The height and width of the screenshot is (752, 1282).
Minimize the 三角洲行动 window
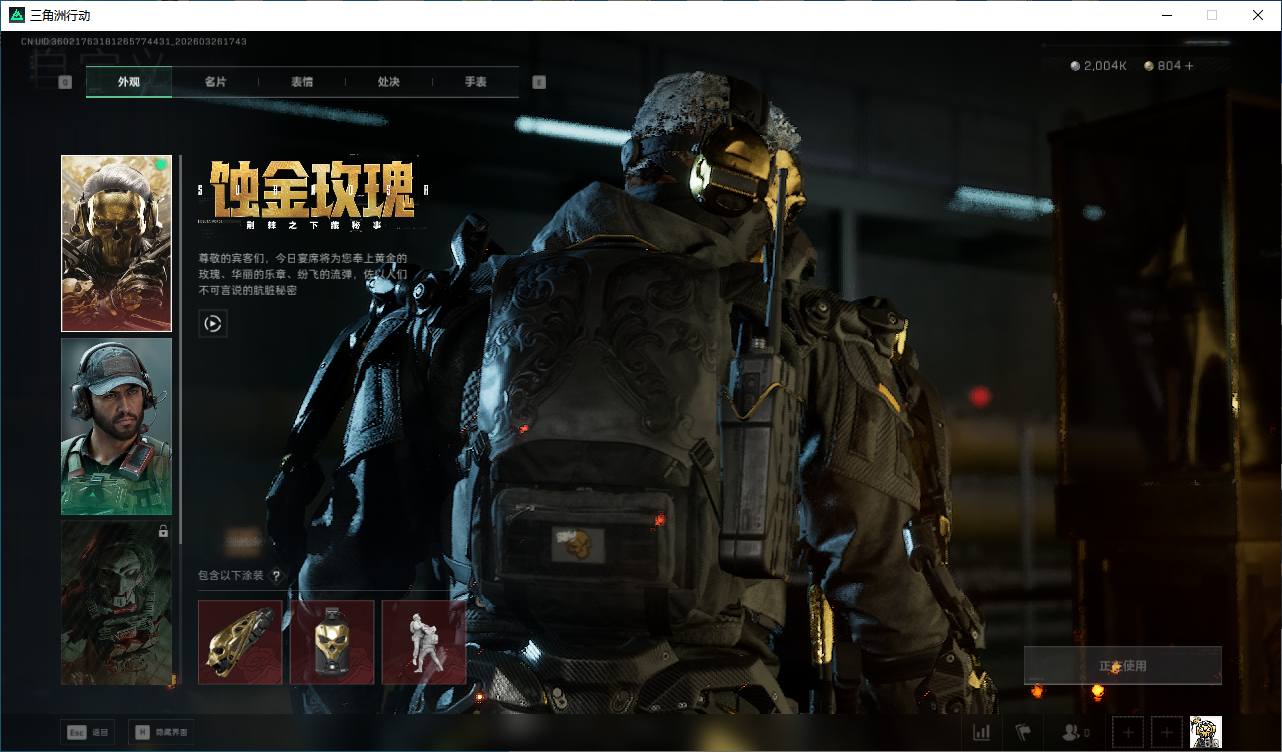point(1166,15)
